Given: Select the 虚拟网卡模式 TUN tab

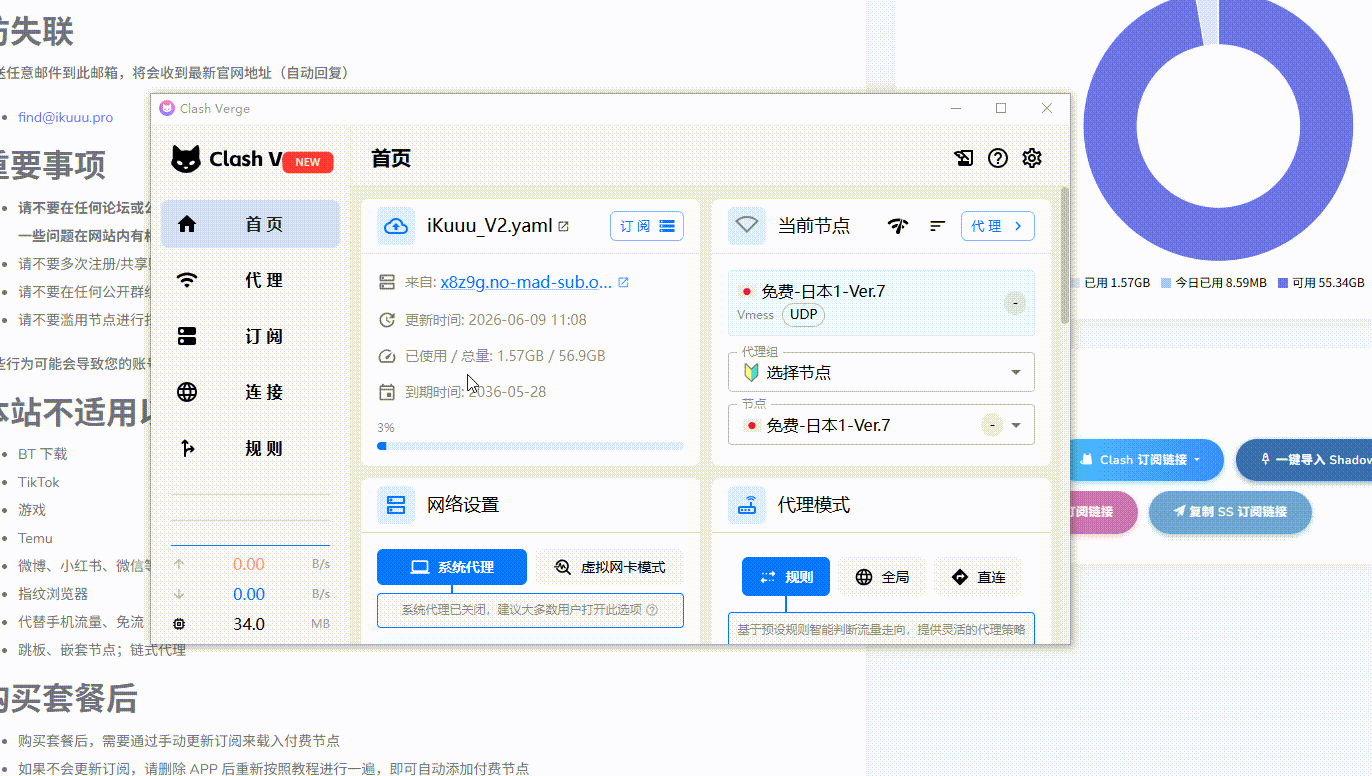Looking at the screenshot, I should (x=609, y=567).
